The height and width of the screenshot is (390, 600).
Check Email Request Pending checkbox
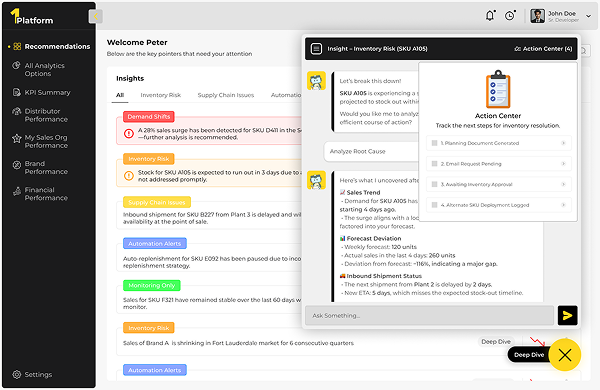434,164
